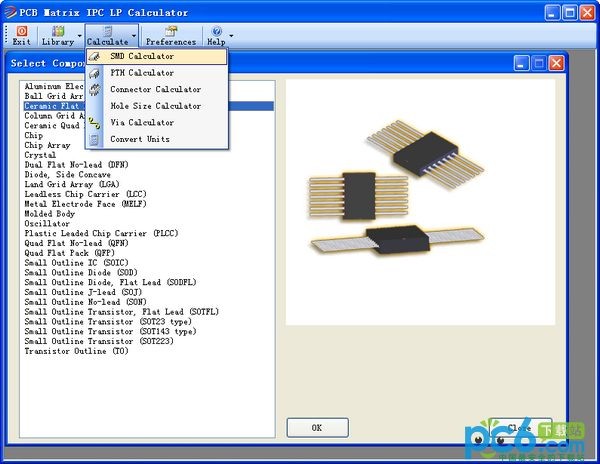Click the OK button
This screenshot has width=600, height=464.
coord(317,428)
